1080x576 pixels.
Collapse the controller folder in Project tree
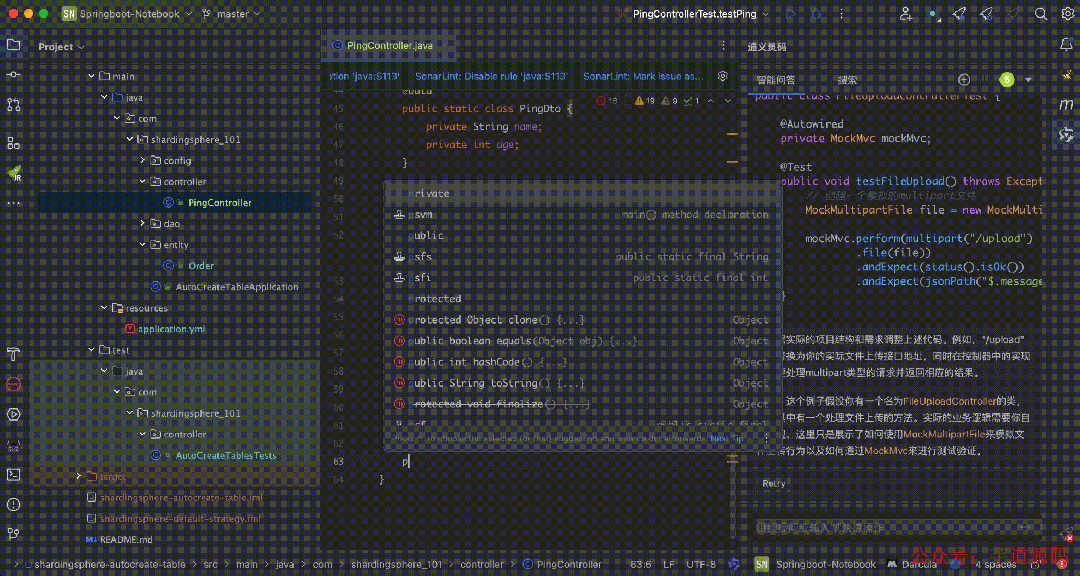pyautogui.click(x=142, y=181)
